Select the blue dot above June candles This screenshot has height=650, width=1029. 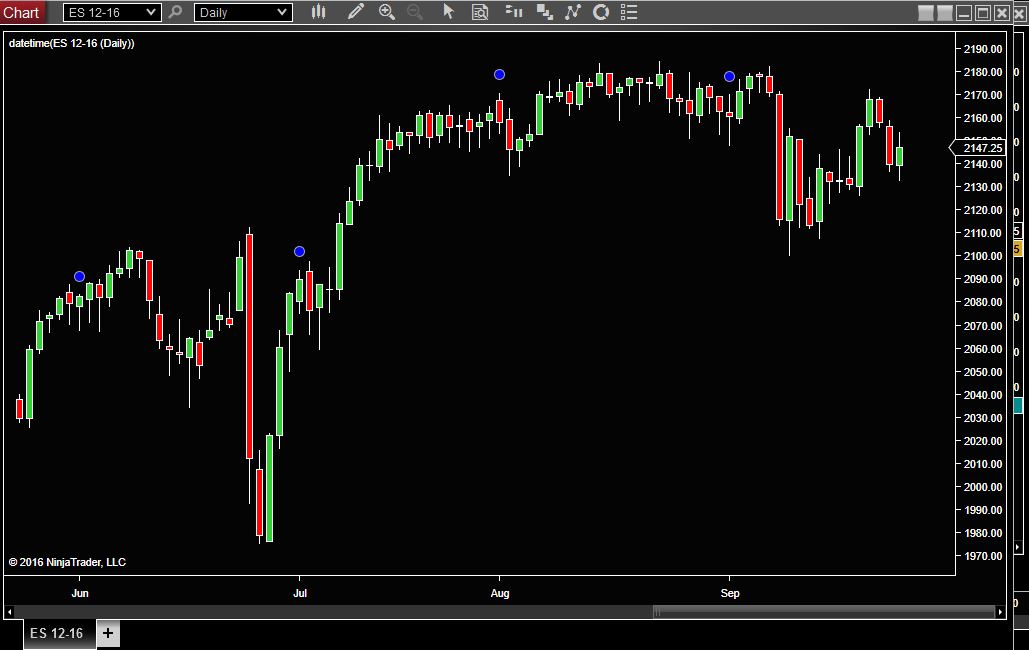click(x=79, y=276)
